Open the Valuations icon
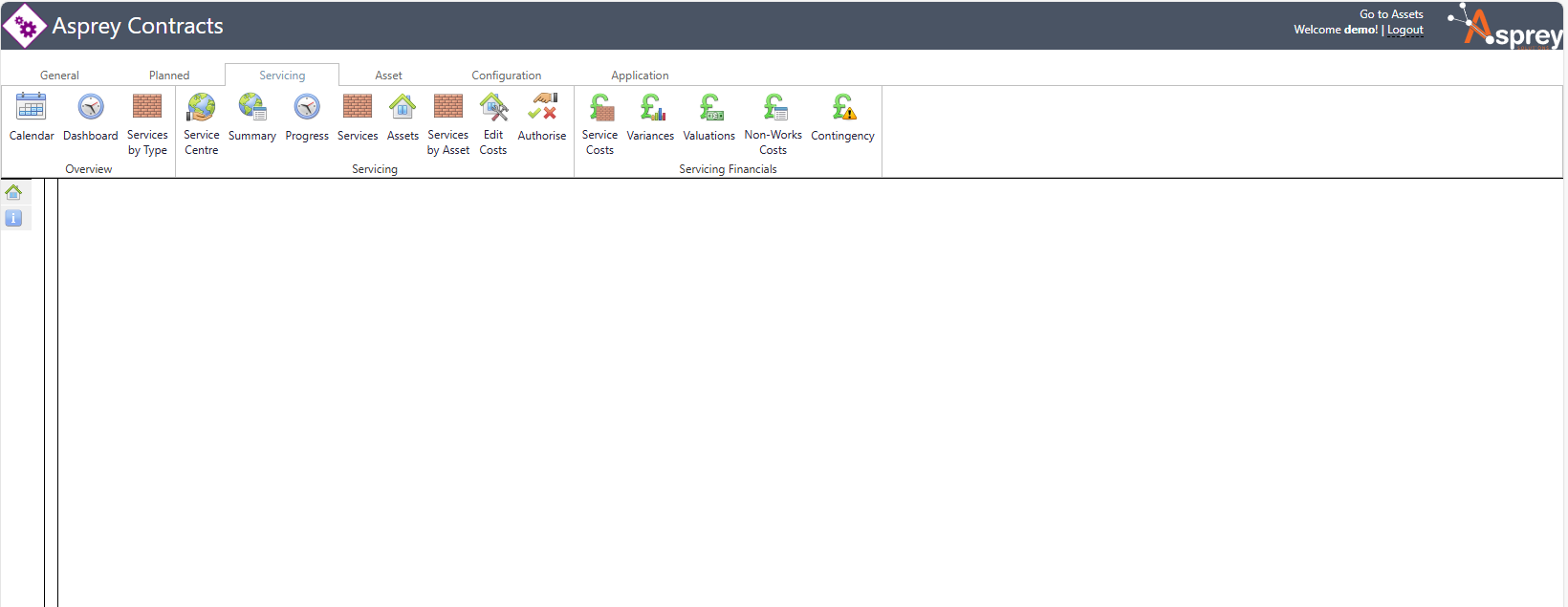 pos(709,107)
